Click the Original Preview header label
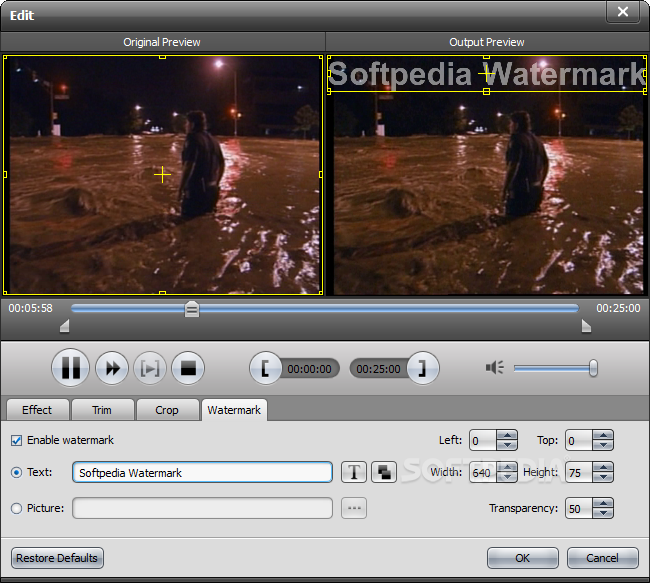 pos(162,42)
